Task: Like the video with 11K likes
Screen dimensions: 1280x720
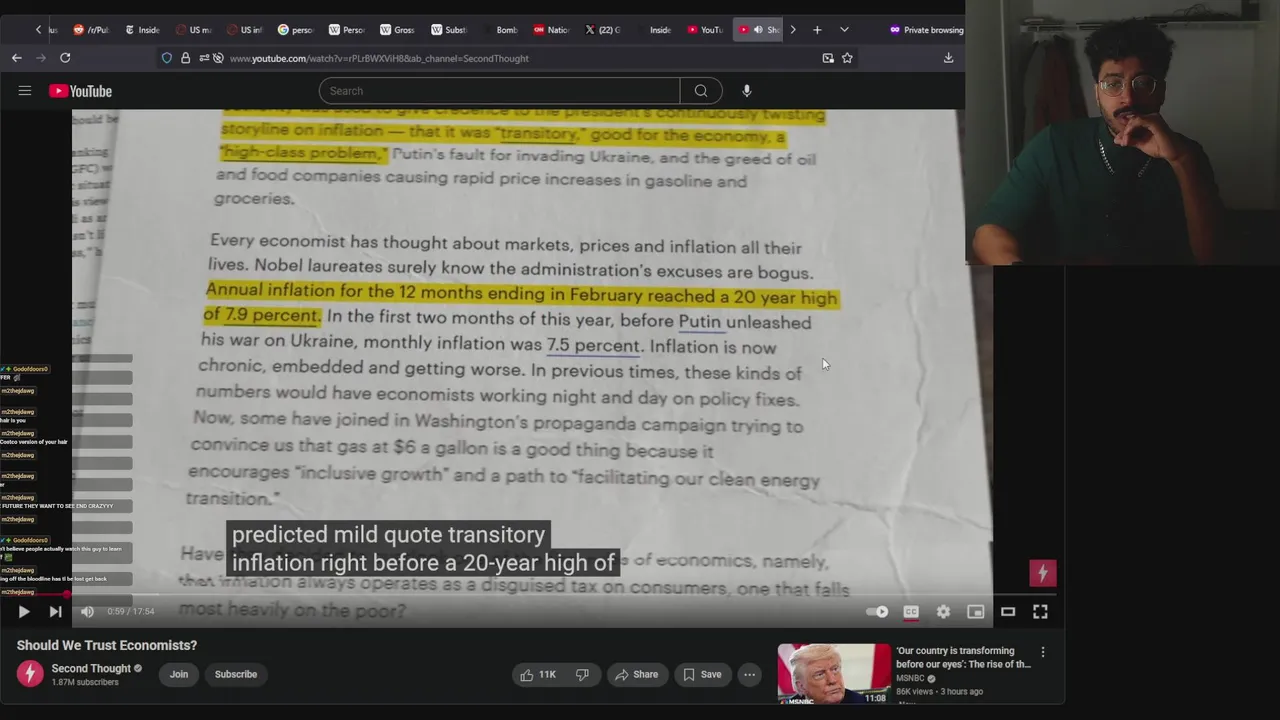Action: [x=538, y=675]
